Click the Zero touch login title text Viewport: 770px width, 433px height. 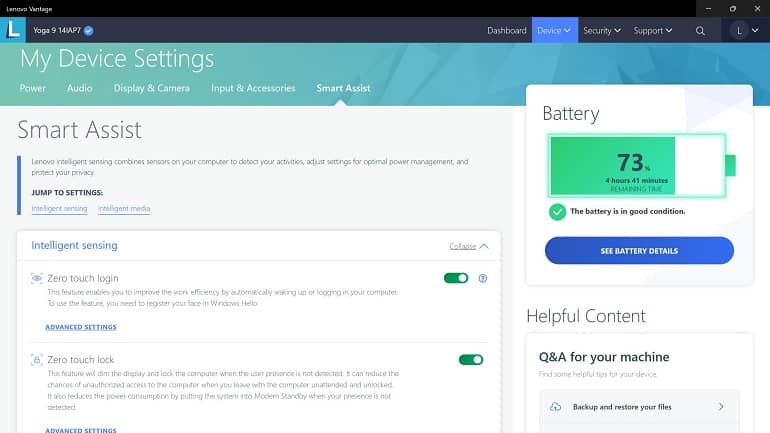[x=82, y=278]
